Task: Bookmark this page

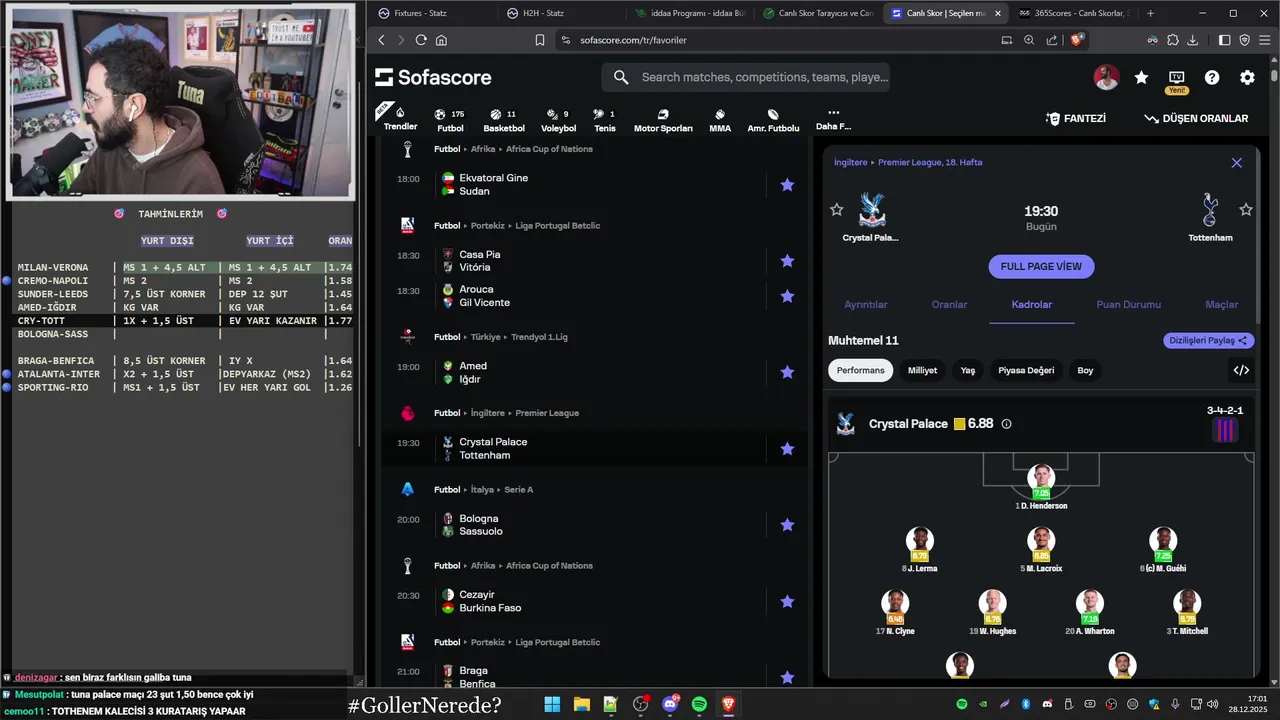Action: pyautogui.click(x=540, y=40)
